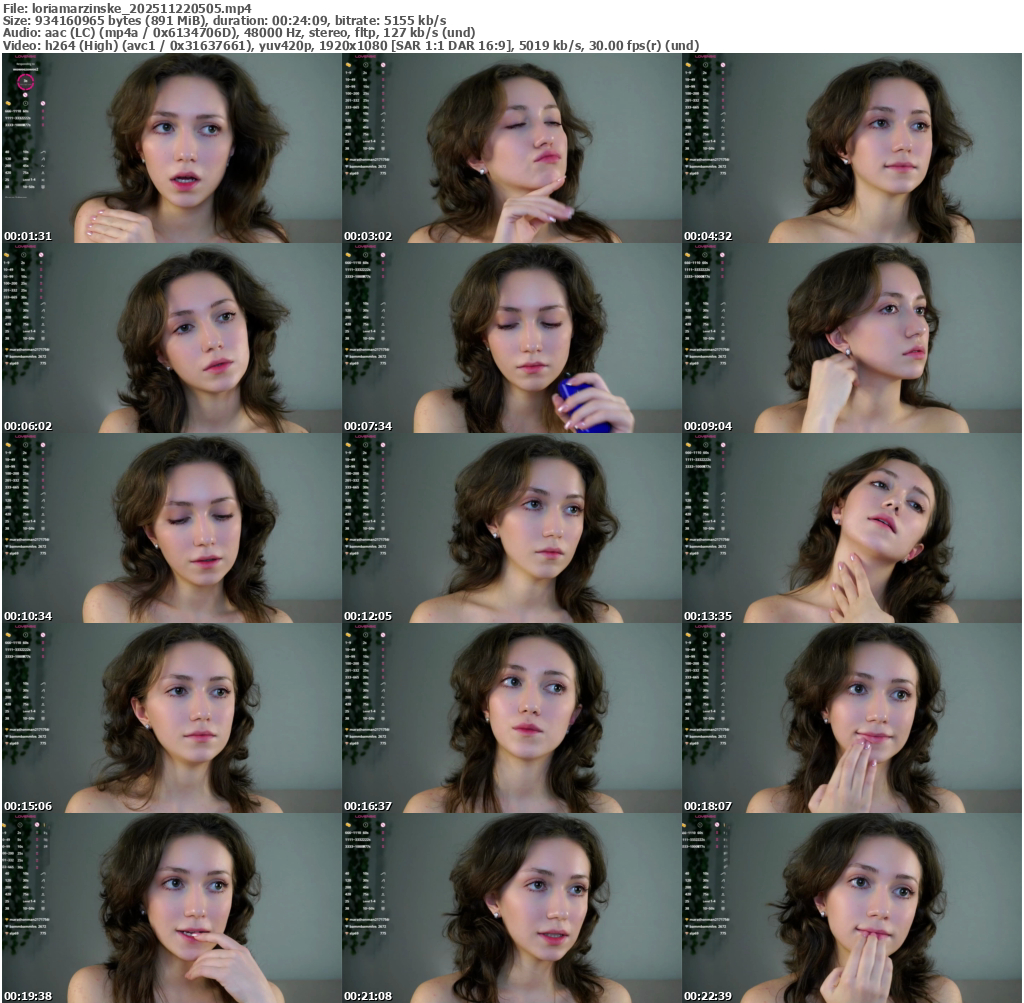The width and height of the screenshot is (1024, 1003).
Task: Click the frame thumbnail at 00:06:02
Action: (x=172, y=338)
